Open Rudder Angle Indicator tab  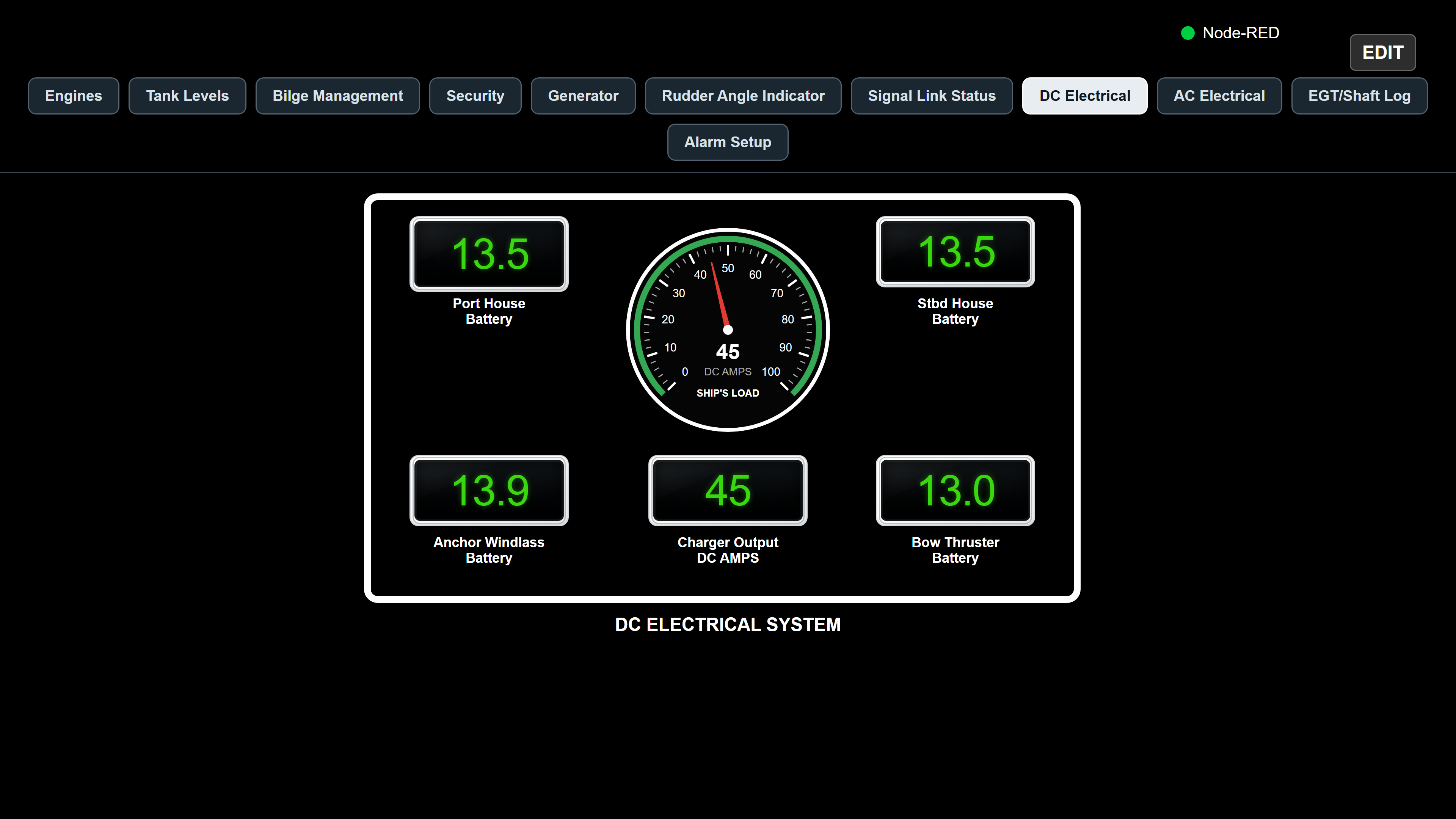pos(743,96)
